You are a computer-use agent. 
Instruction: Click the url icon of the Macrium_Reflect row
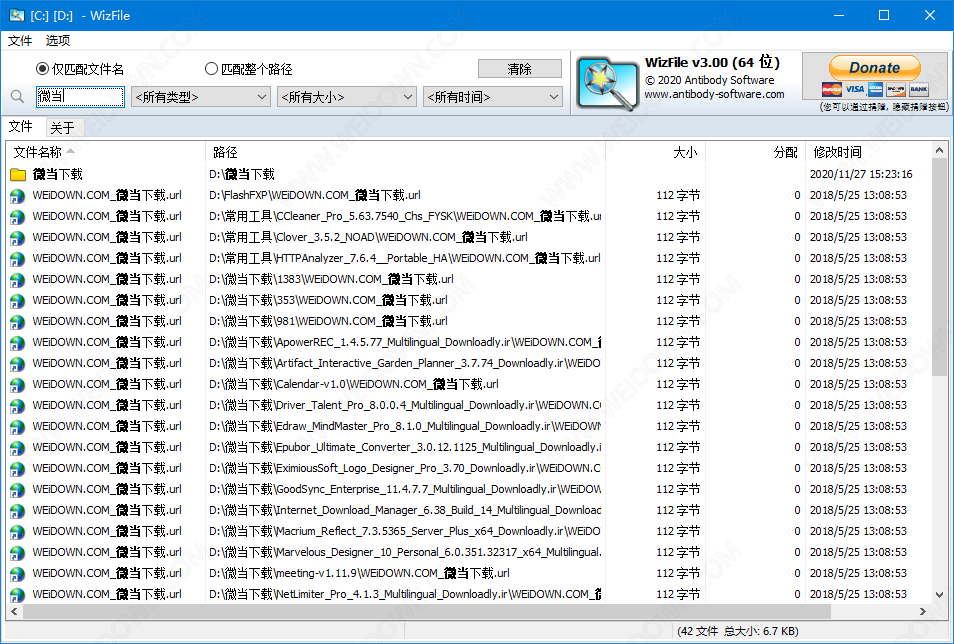pos(18,532)
